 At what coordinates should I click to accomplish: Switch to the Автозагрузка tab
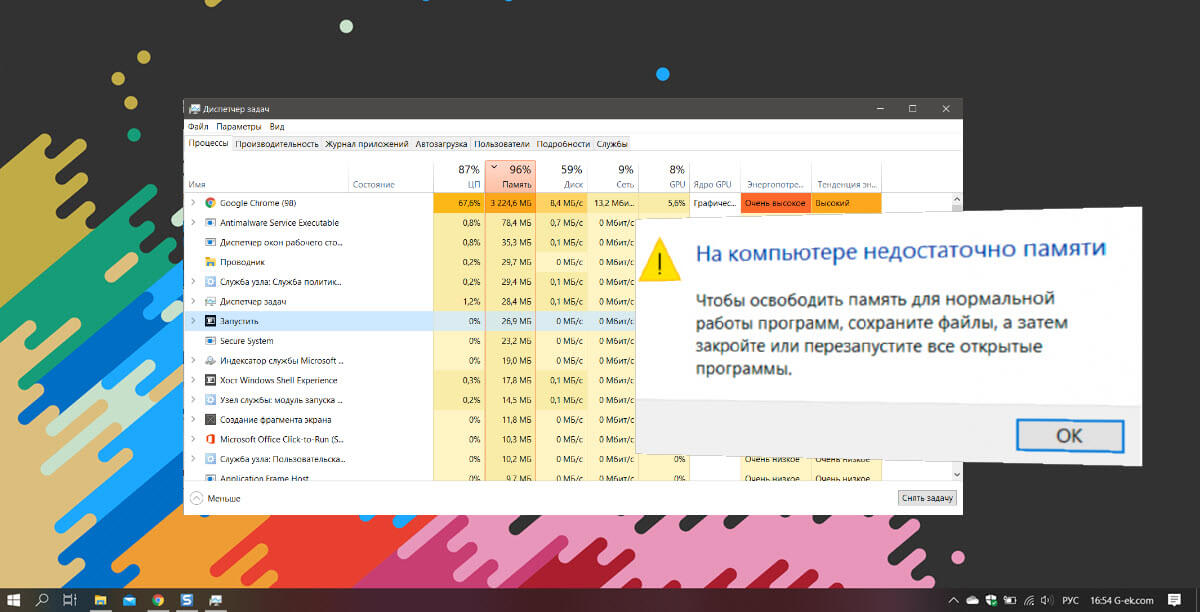tap(441, 144)
